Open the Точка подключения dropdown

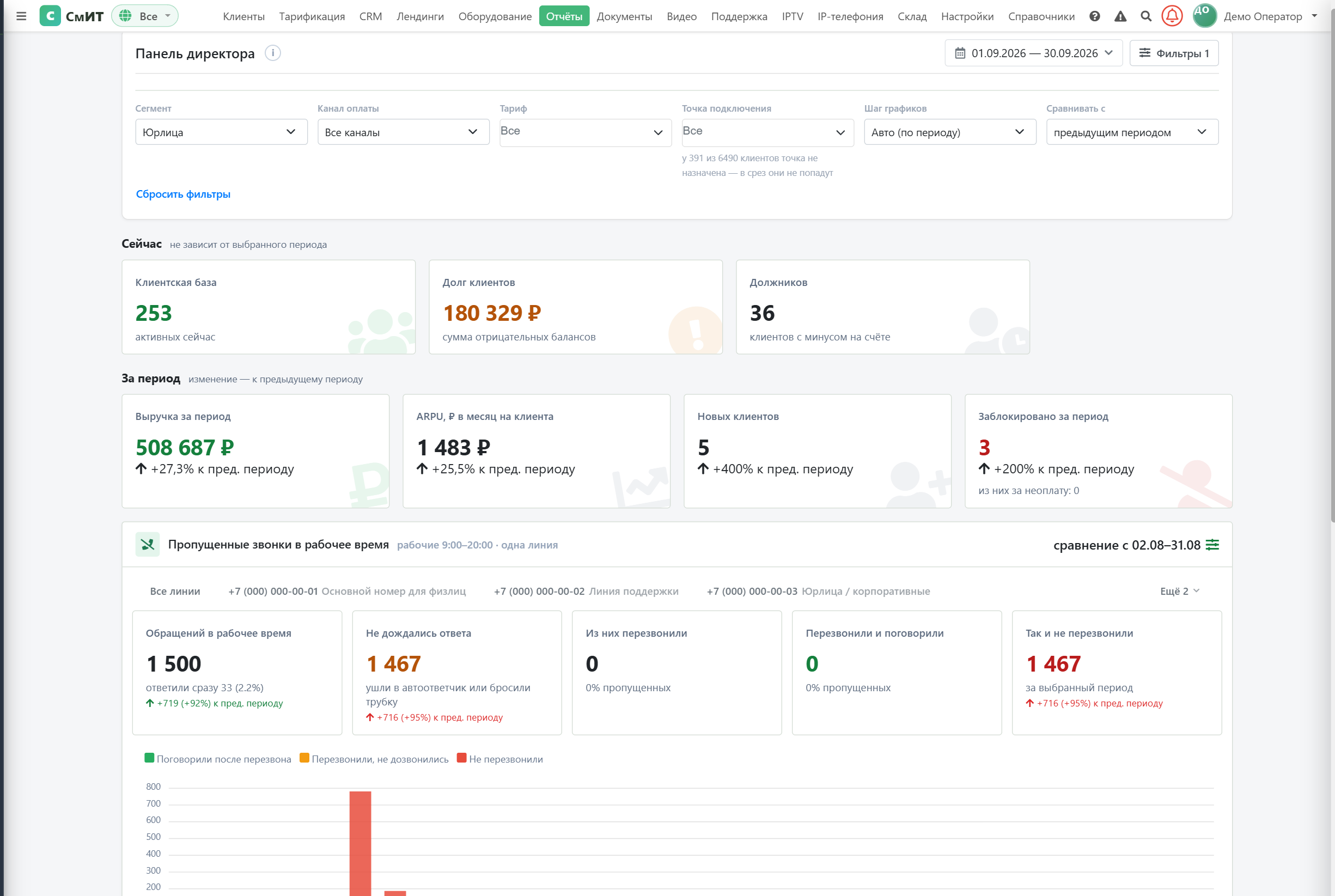click(x=768, y=132)
